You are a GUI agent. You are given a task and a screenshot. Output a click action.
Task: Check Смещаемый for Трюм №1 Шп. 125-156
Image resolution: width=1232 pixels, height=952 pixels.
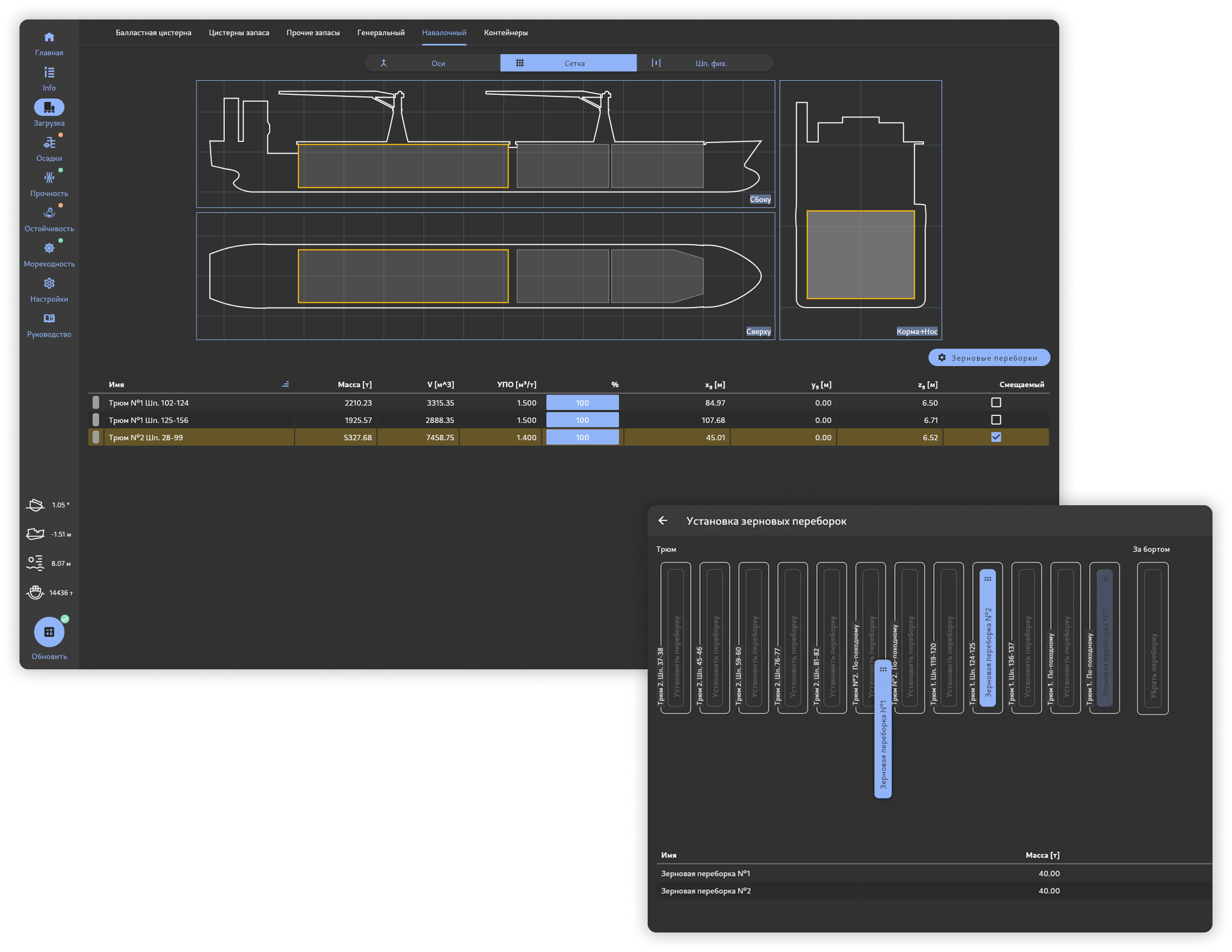(996, 420)
